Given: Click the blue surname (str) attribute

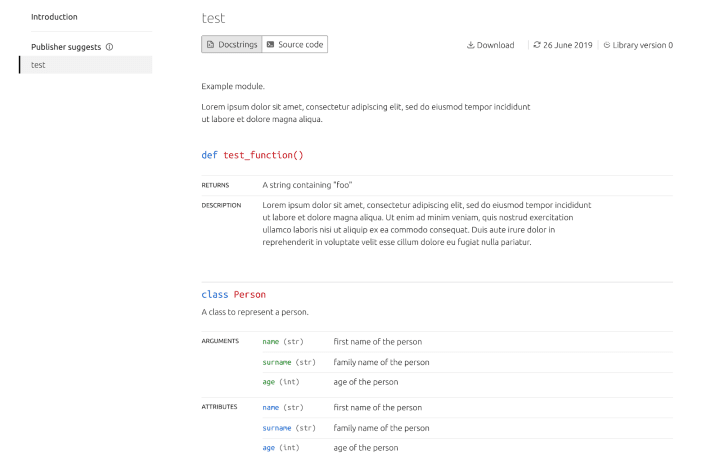Looking at the screenshot, I should (289, 428).
